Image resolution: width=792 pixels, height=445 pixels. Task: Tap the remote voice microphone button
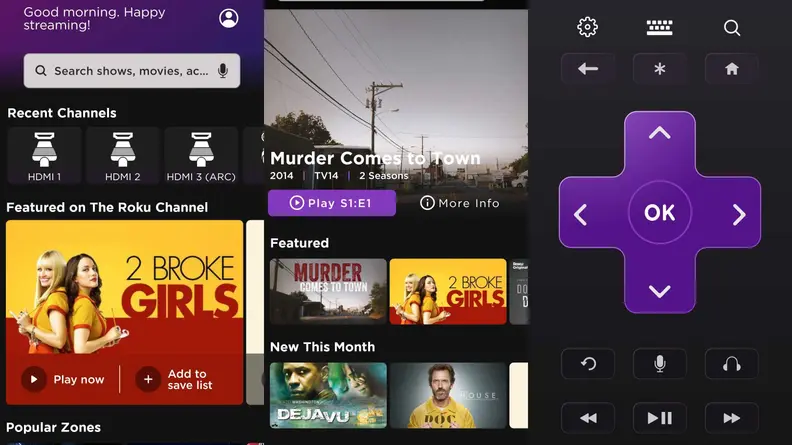coord(660,364)
